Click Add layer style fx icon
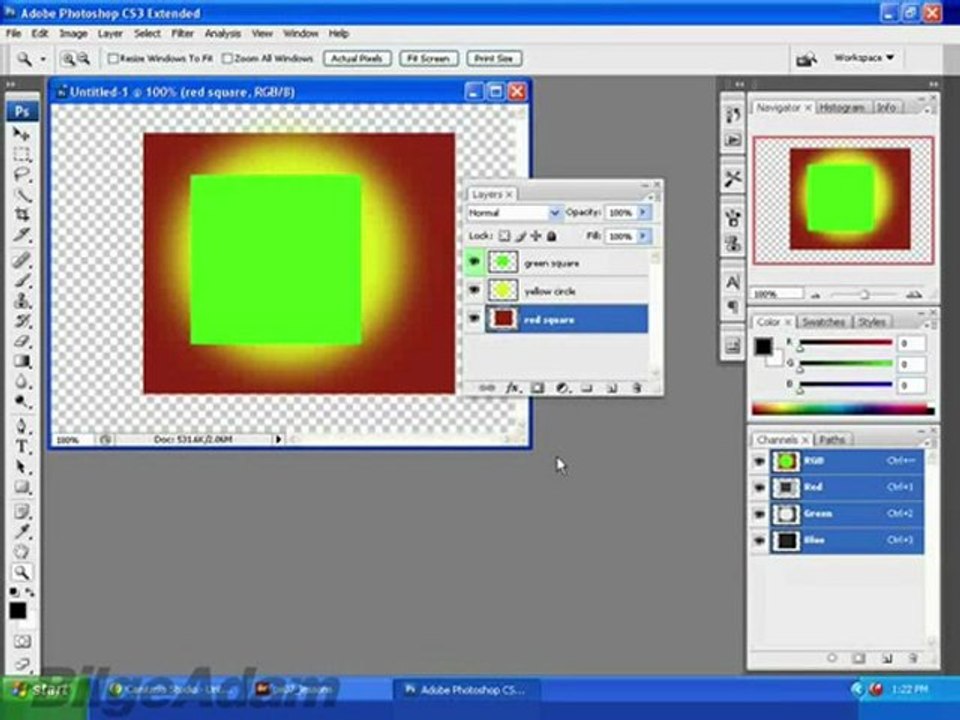 tap(512, 388)
